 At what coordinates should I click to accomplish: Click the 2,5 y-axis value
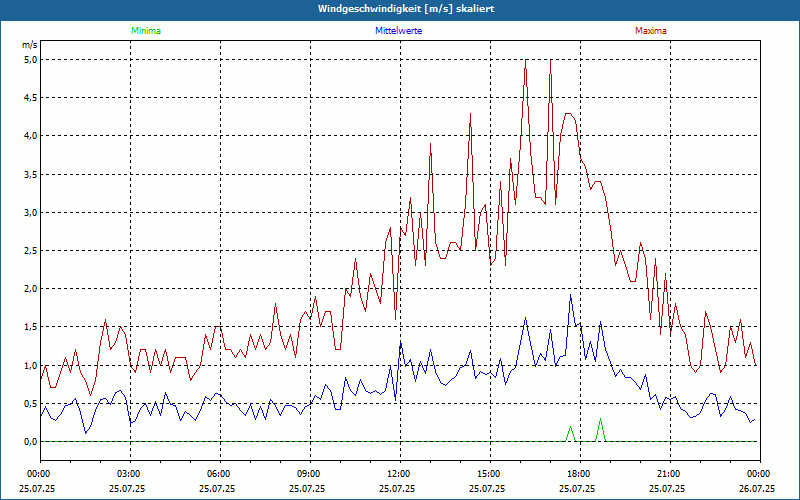tap(31, 251)
